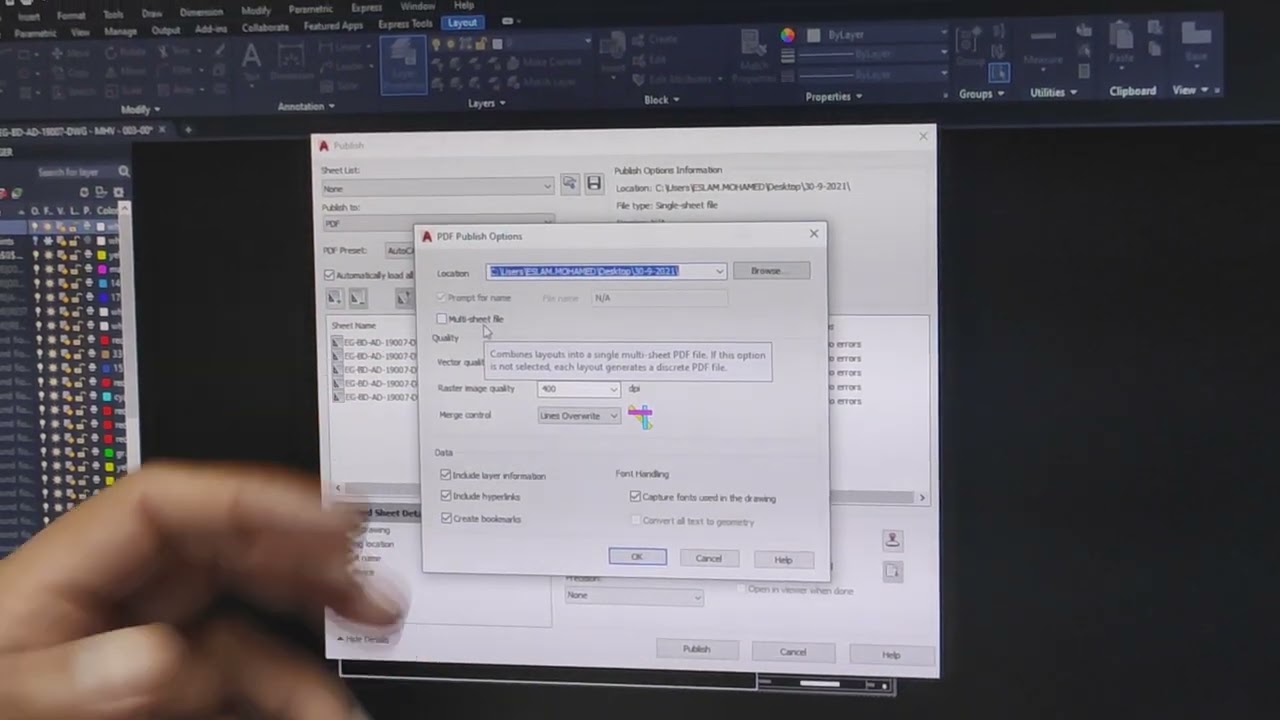The width and height of the screenshot is (1280, 720).
Task: Click the Save Sheet List floppy icon
Action: coord(594,183)
